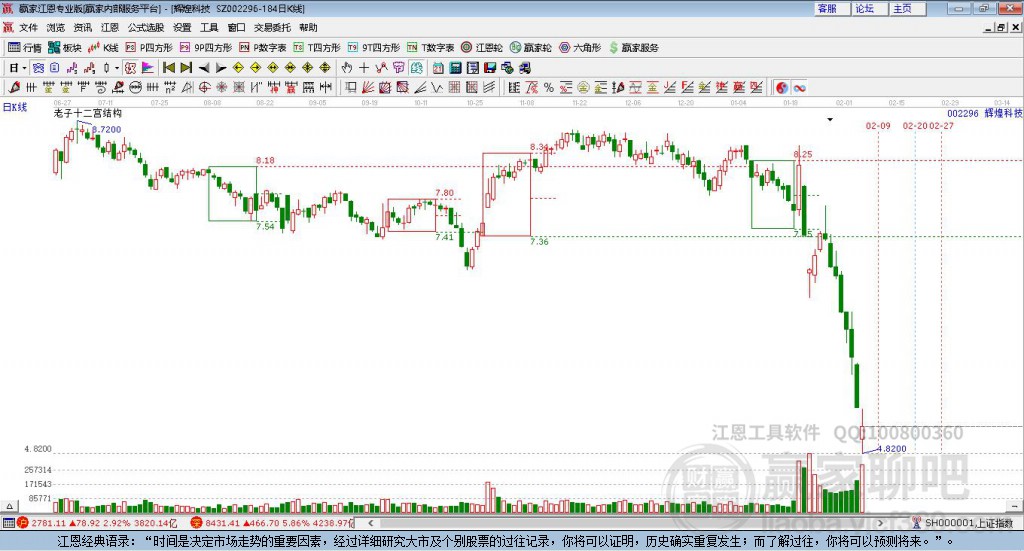The height and width of the screenshot is (551, 1024).
Task: Click the 老子十二宫结构 chart label
Action: point(88,113)
